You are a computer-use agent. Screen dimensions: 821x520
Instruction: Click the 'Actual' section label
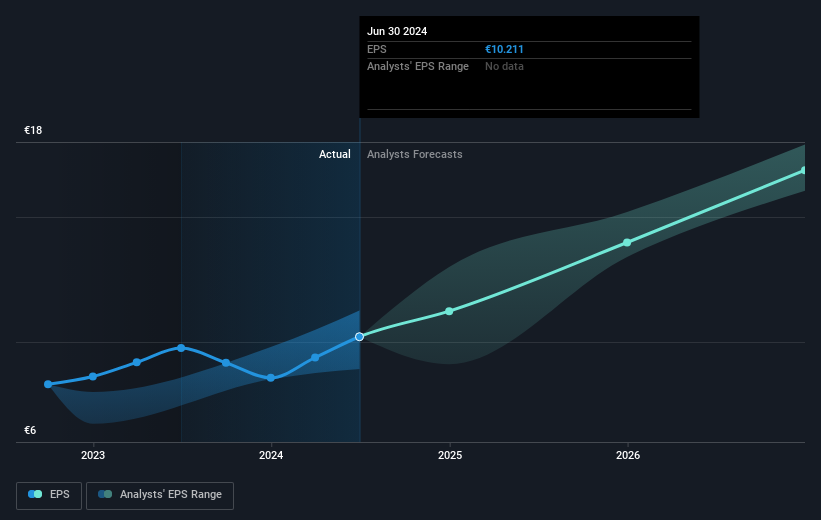335,154
